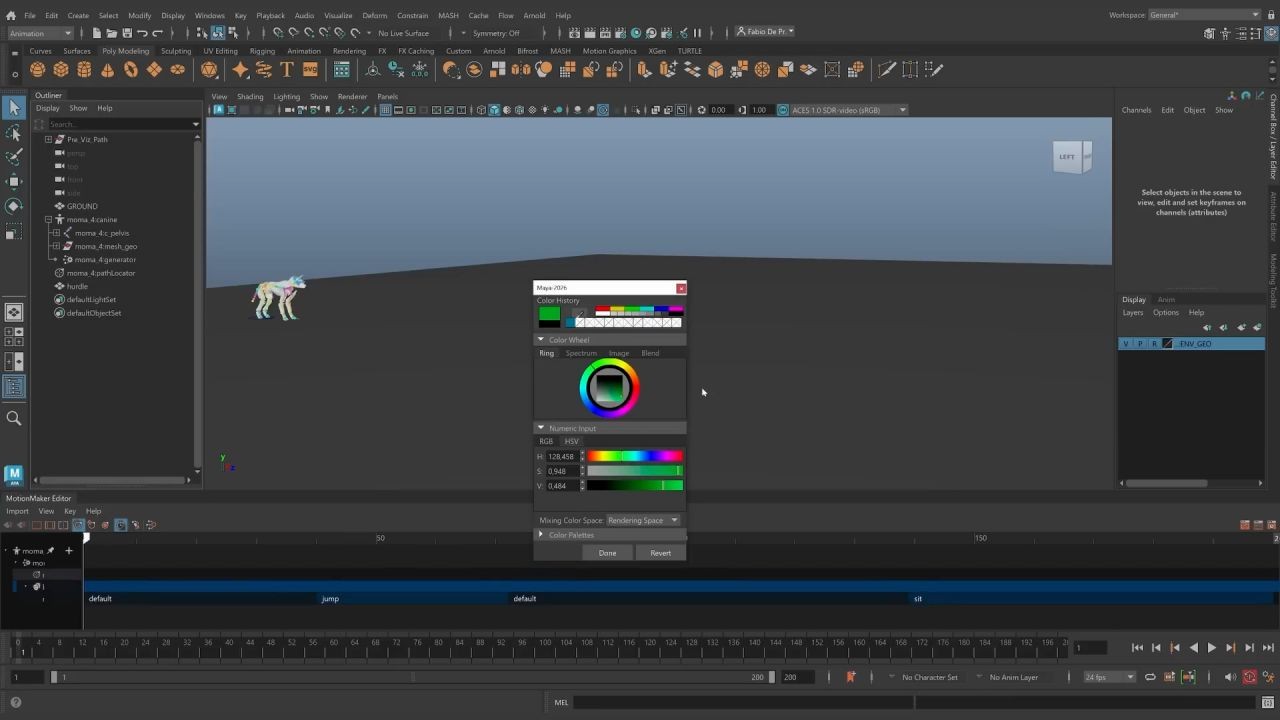
Task: Click Done in the color dialog
Action: point(607,553)
